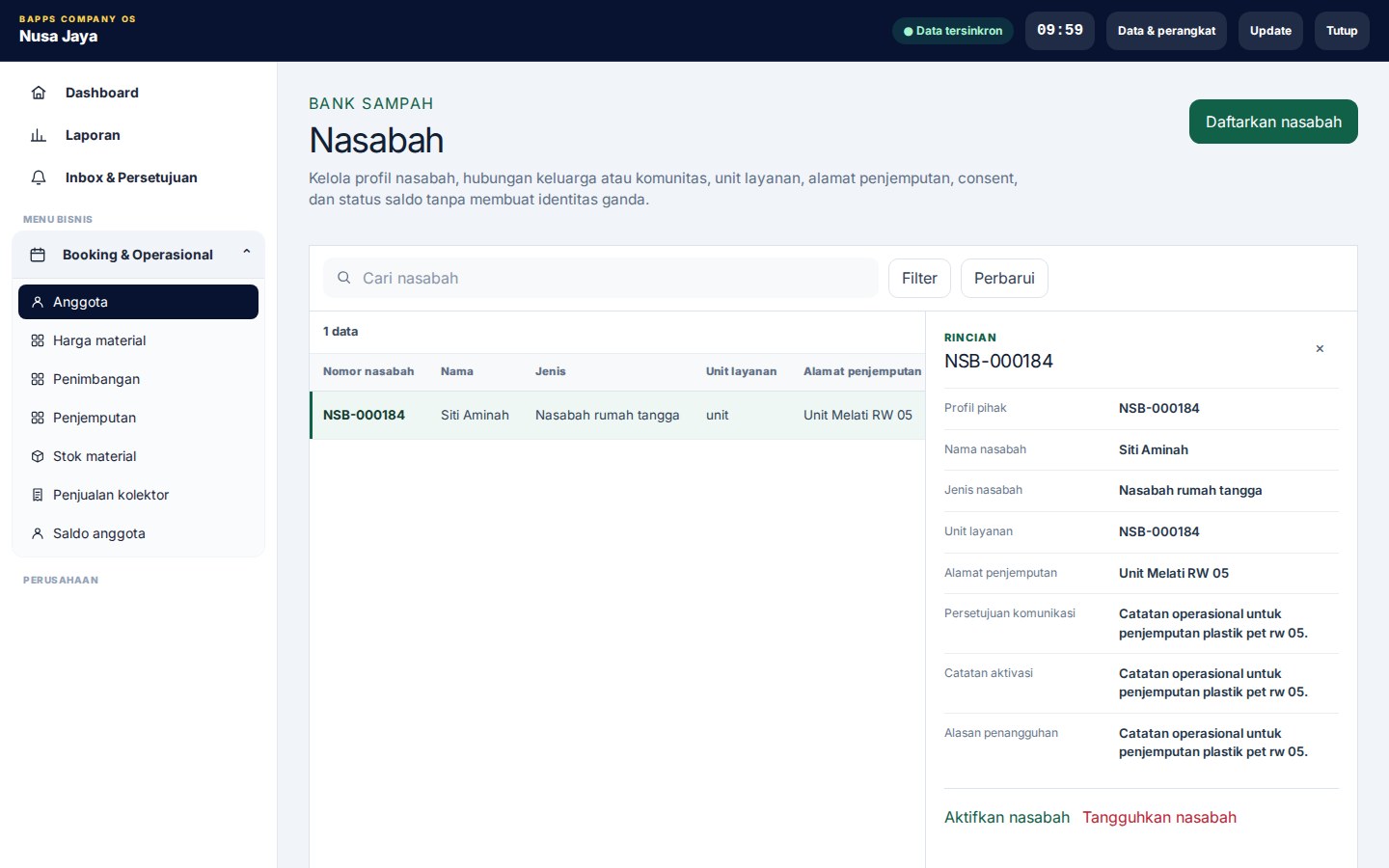
Task: Select Penimbangan in the sidebar
Action: pos(138,379)
